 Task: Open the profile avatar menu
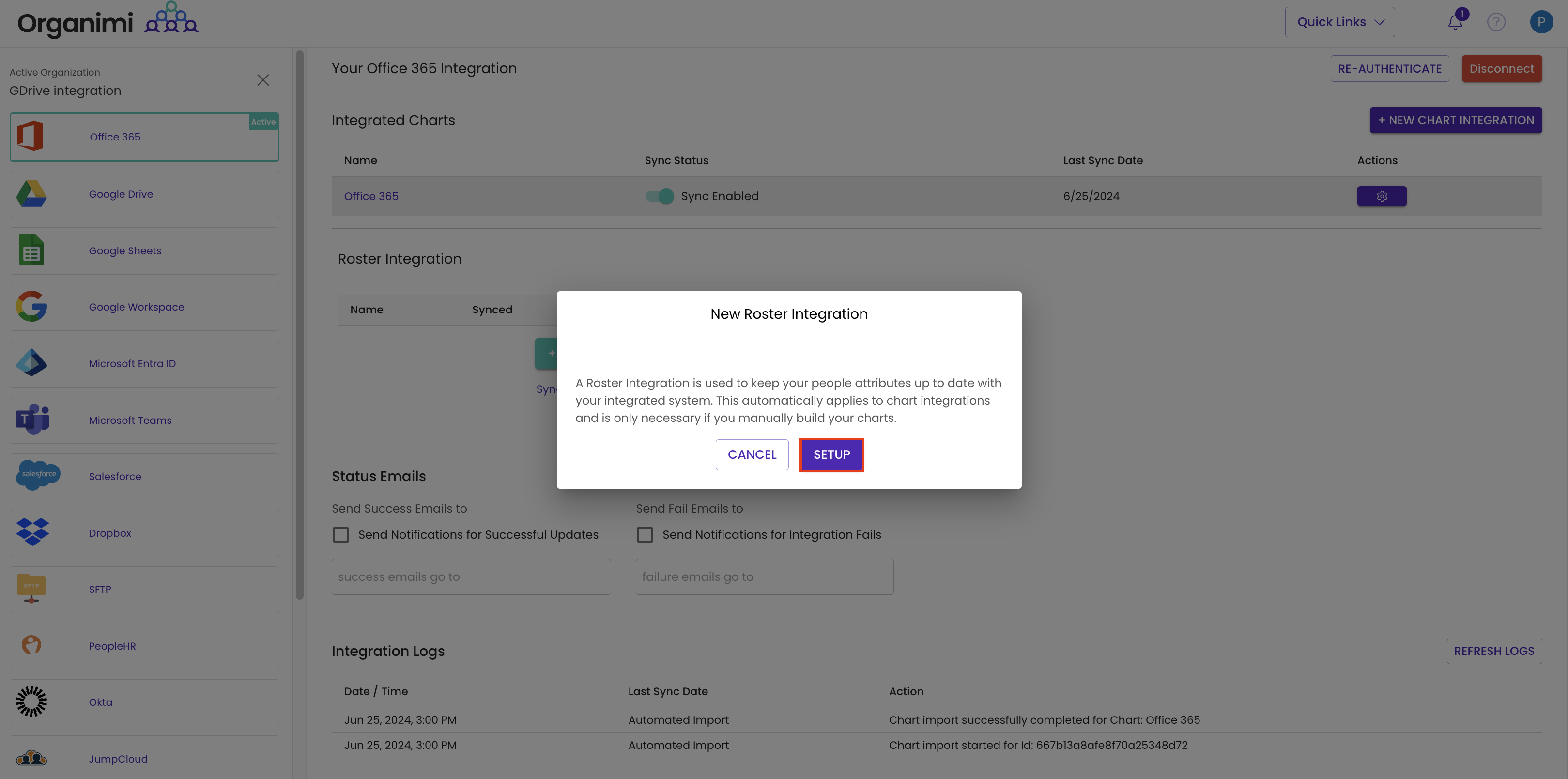tap(1542, 22)
